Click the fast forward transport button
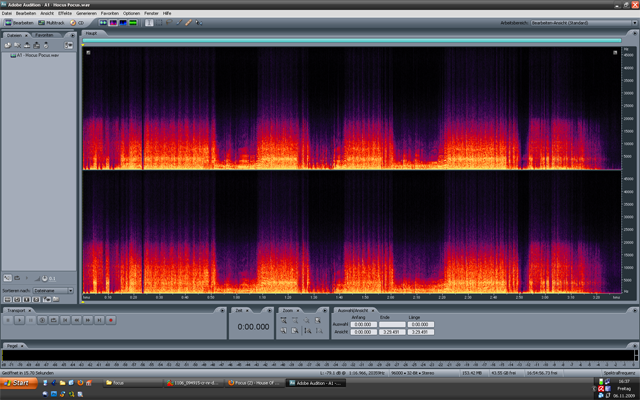Viewport: 640px width, 400px height. 88,320
